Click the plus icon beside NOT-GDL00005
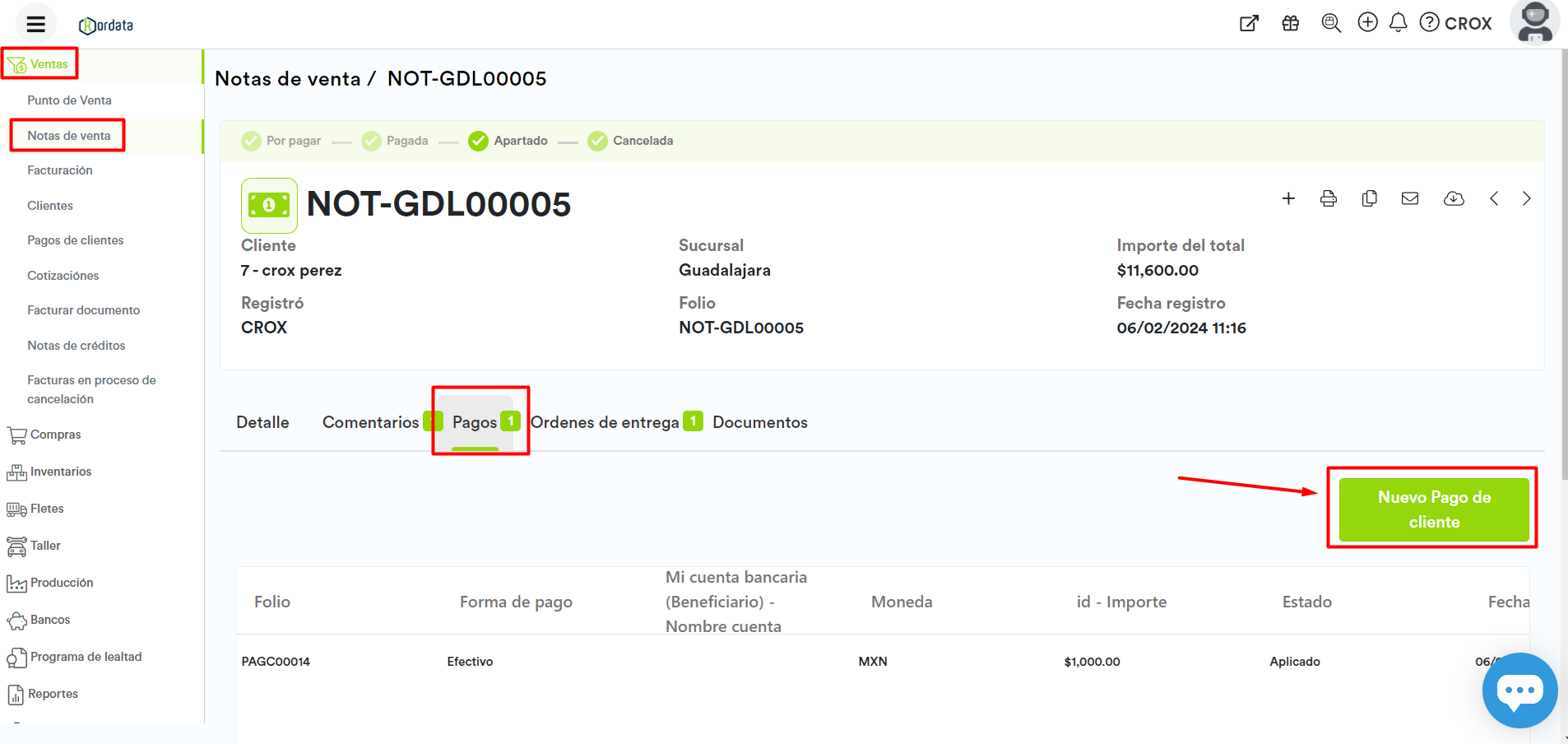Viewport: 1568px width, 744px height. click(1288, 198)
